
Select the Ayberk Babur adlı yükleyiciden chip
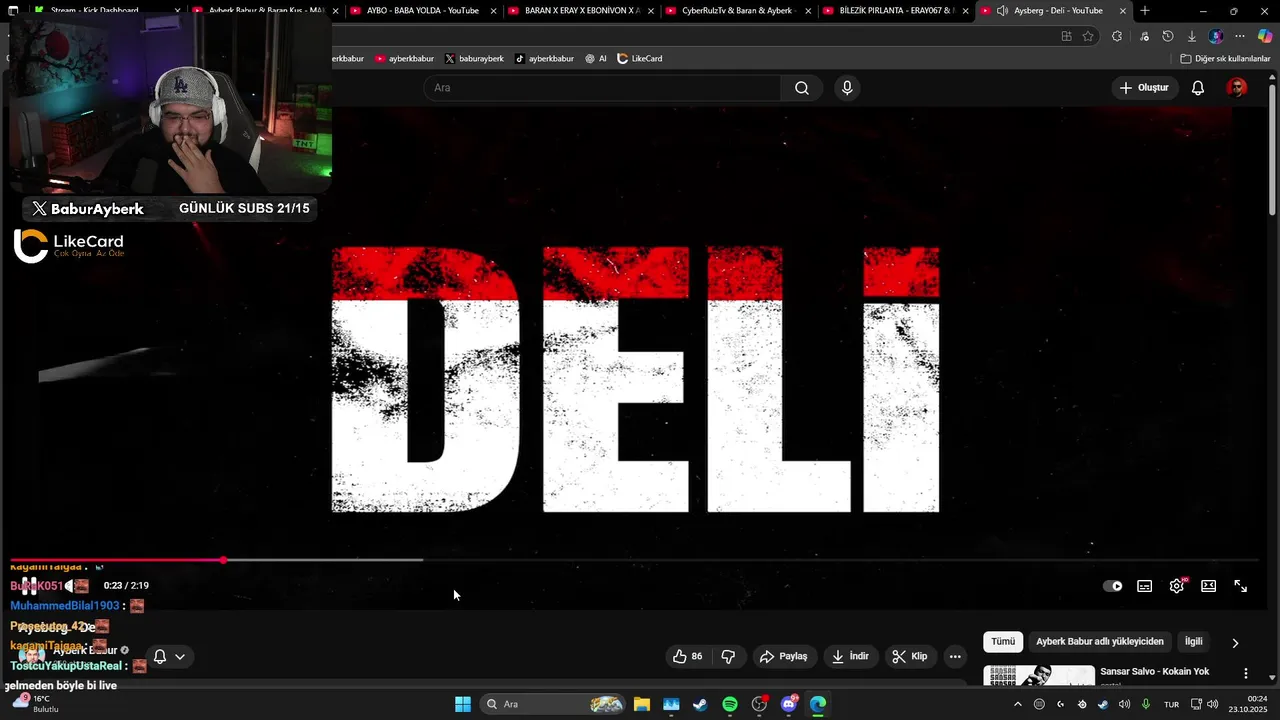[1099, 641]
